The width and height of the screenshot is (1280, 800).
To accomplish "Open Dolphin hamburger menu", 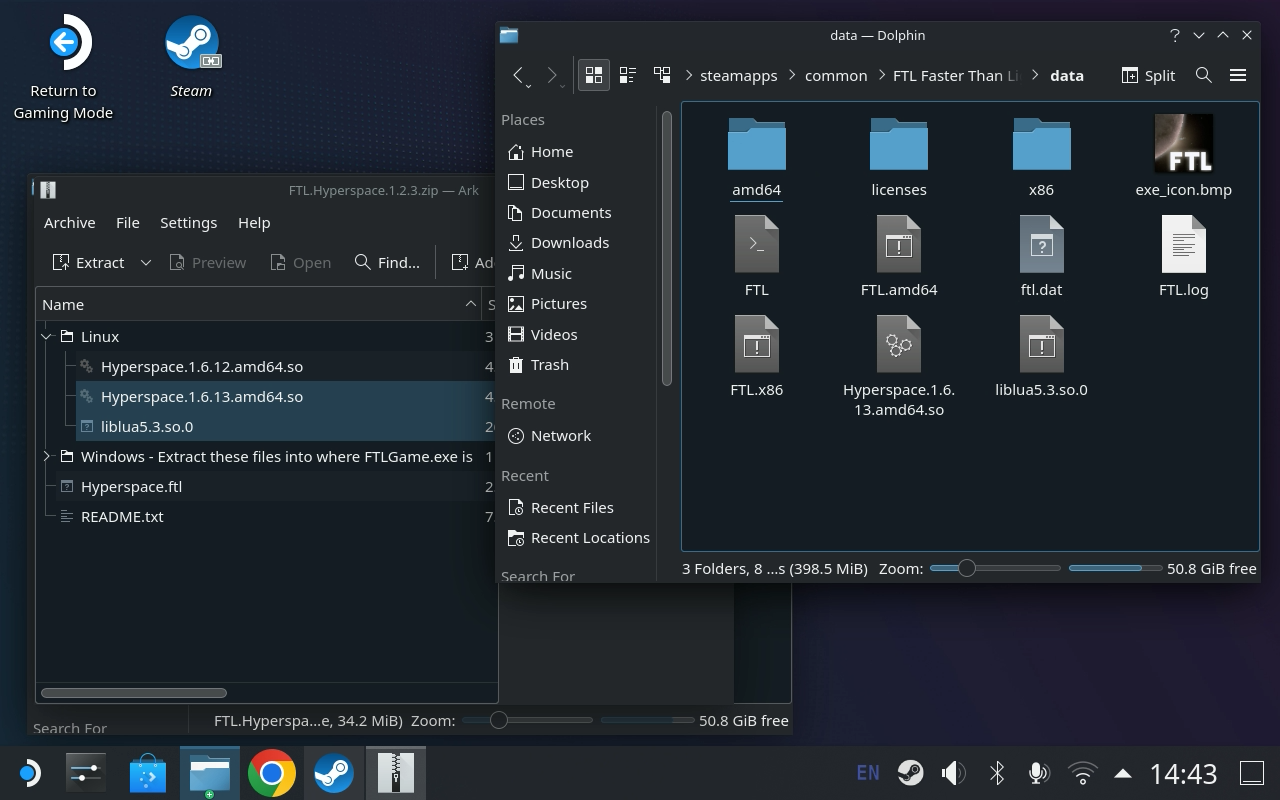I will coord(1238,75).
